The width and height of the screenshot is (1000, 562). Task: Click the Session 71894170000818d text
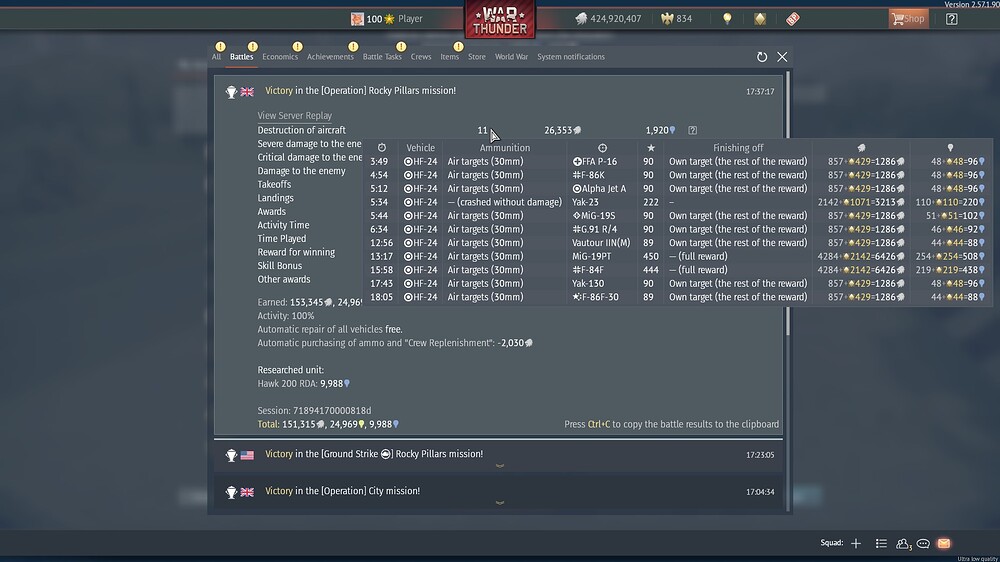pos(314,411)
